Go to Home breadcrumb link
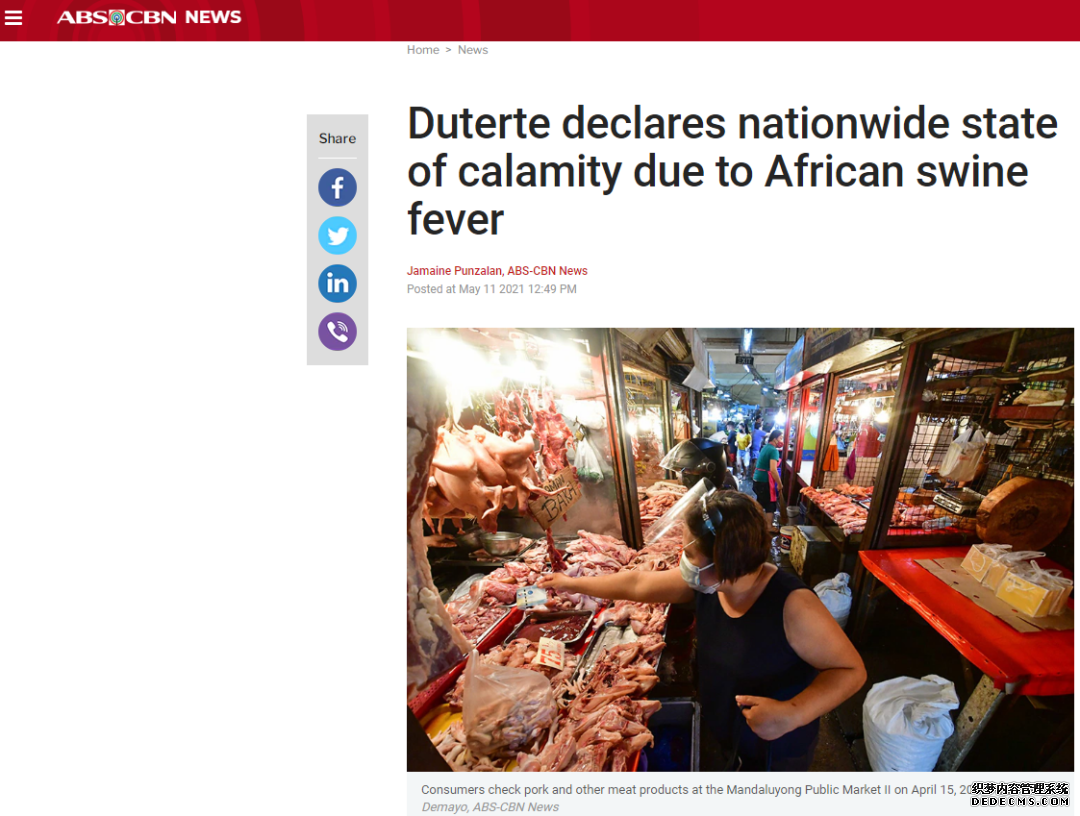 [423, 50]
